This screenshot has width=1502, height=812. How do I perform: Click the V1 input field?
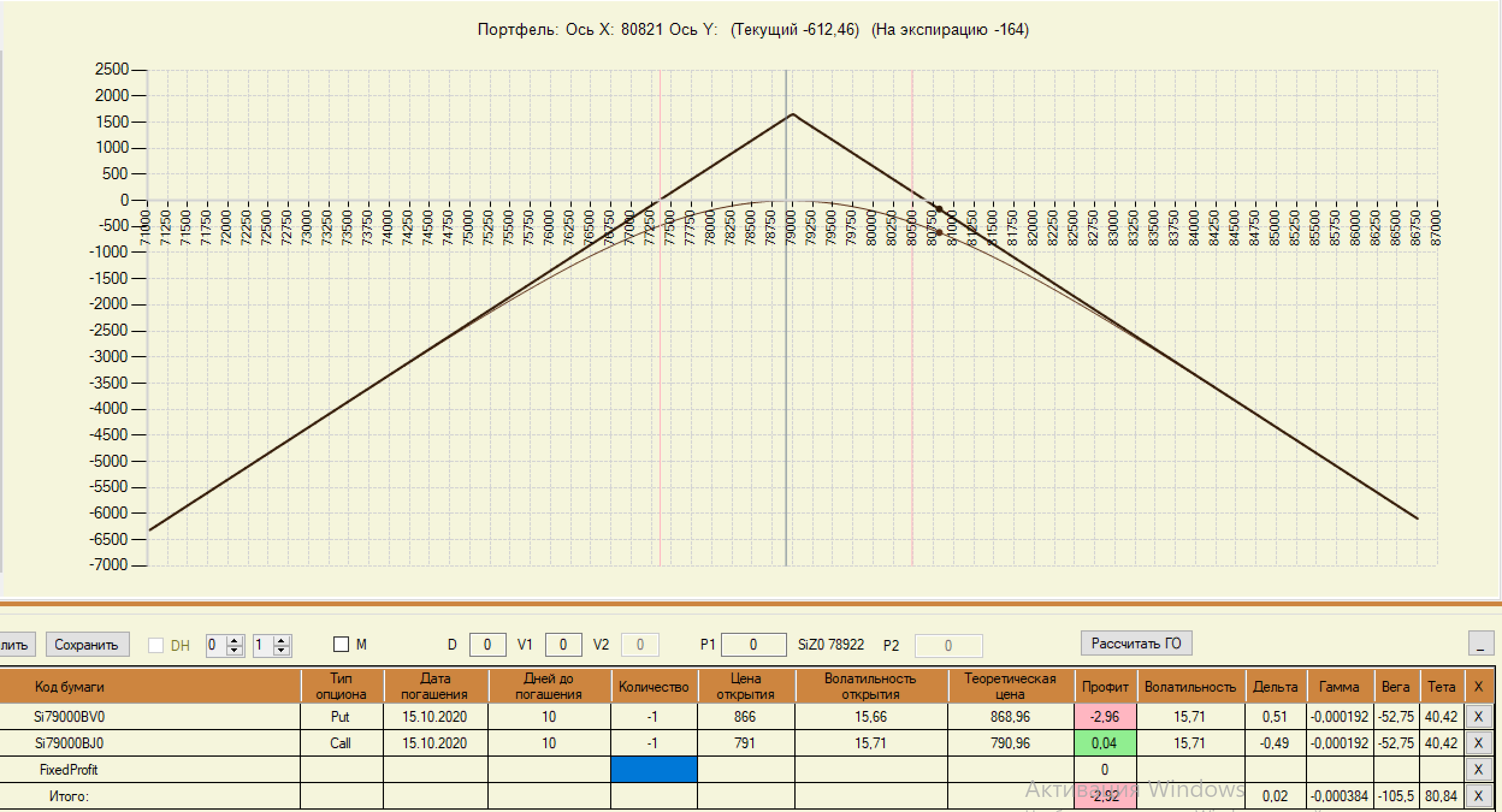tap(563, 645)
